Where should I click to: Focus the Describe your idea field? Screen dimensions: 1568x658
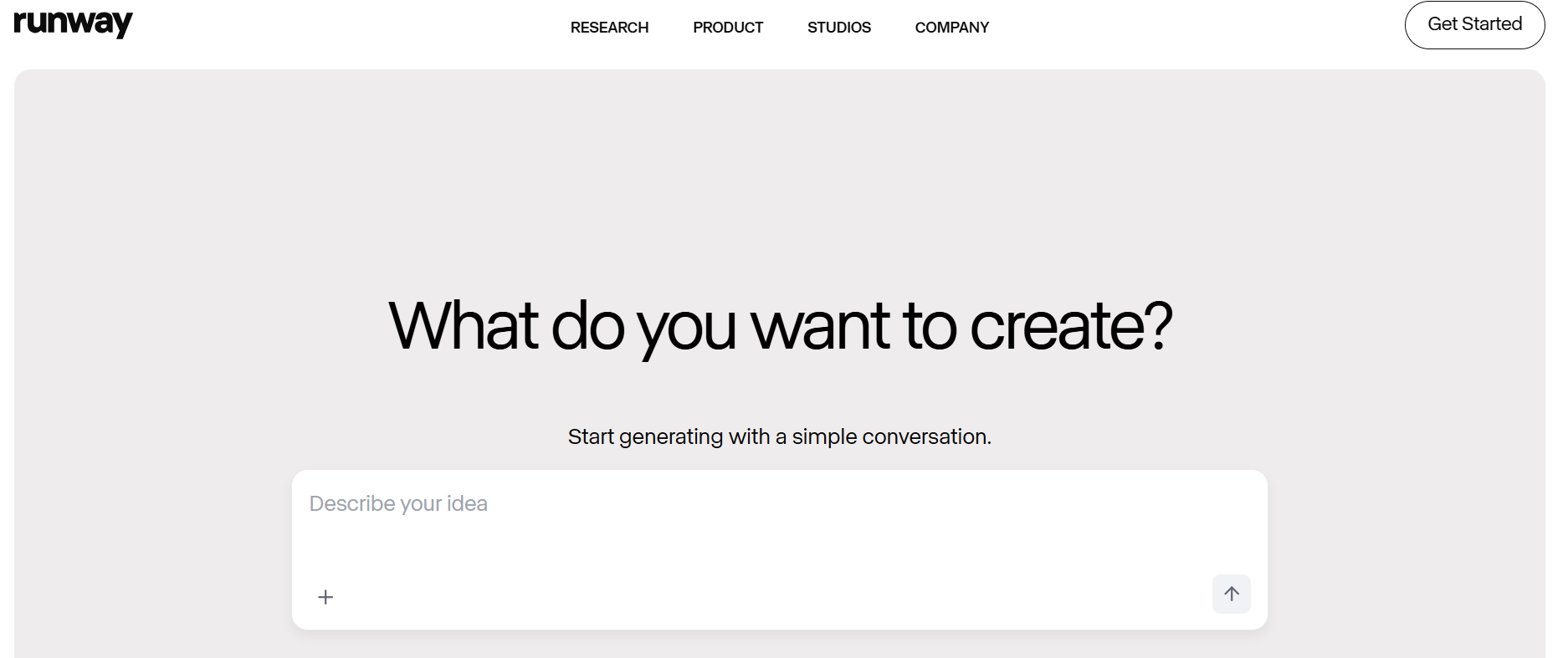tap(779, 520)
